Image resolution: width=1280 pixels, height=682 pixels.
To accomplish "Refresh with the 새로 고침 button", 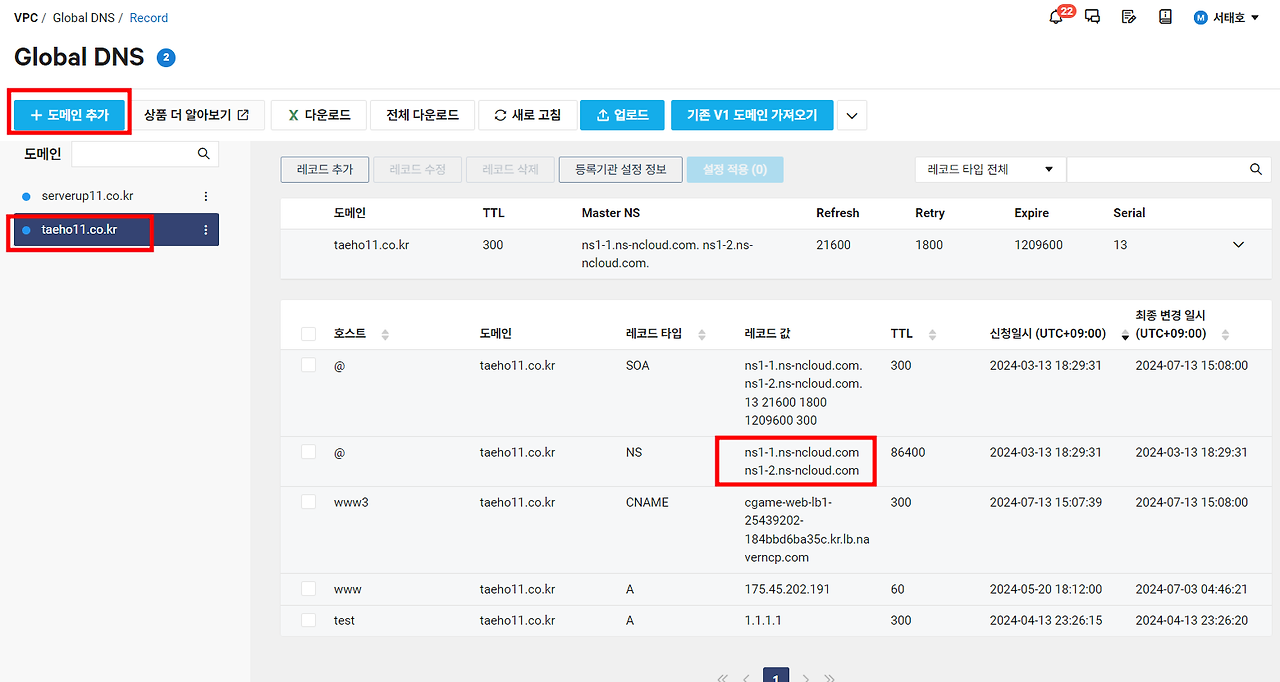I will tap(527, 115).
